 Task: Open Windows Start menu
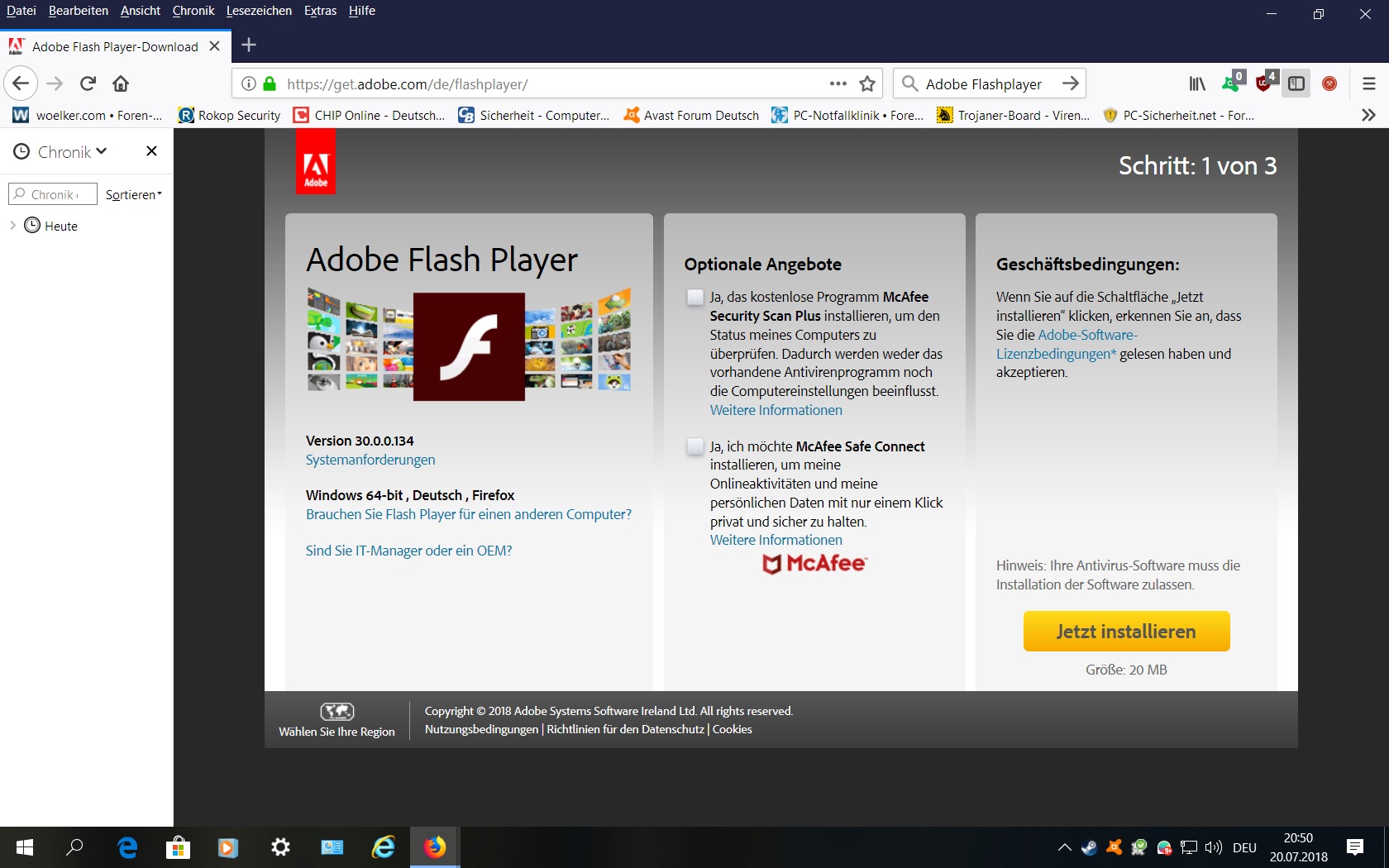[x=25, y=847]
